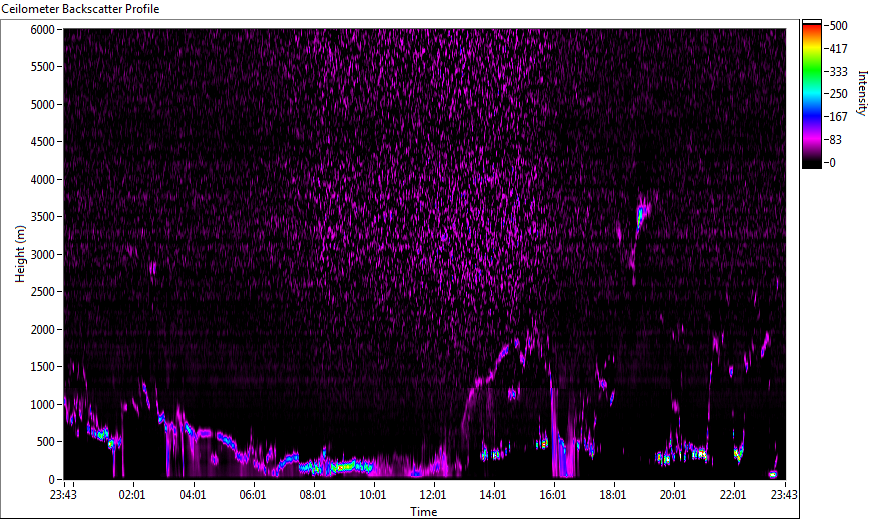Select the 2000 height axis value
Viewport: 872px width, 519px height.
(42, 330)
